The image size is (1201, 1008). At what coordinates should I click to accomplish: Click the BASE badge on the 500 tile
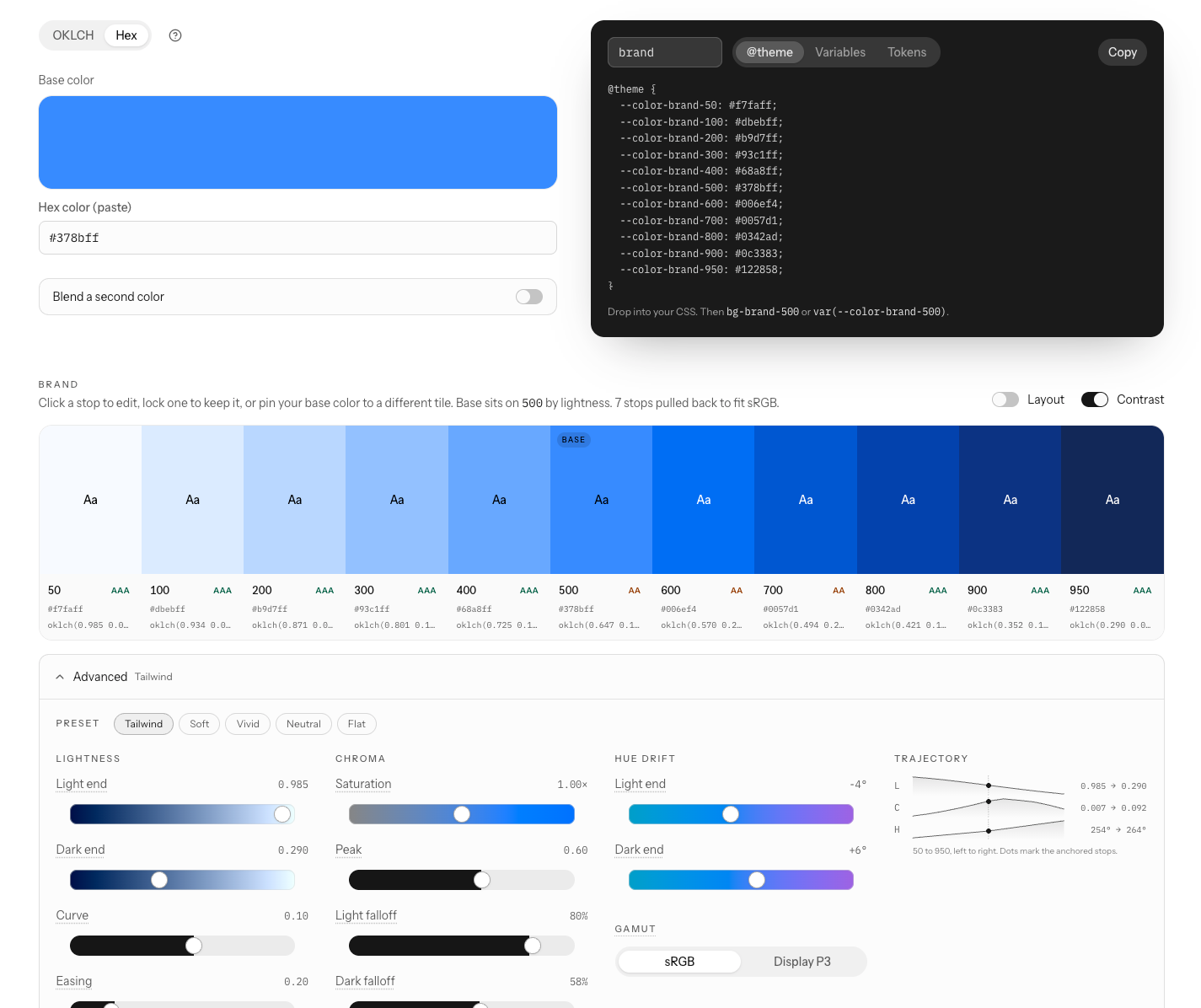click(x=573, y=440)
